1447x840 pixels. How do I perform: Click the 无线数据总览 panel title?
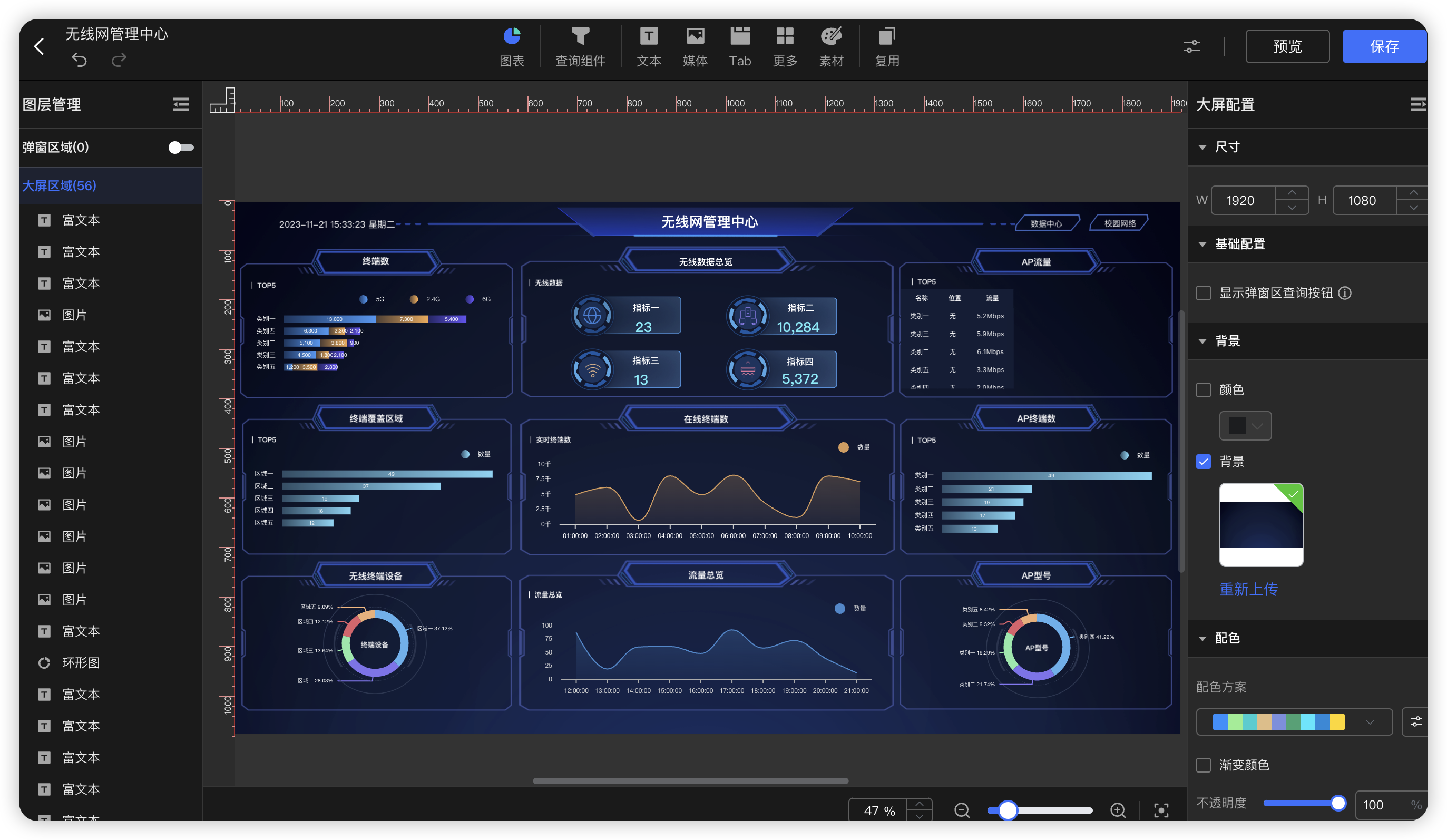coord(705,262)
